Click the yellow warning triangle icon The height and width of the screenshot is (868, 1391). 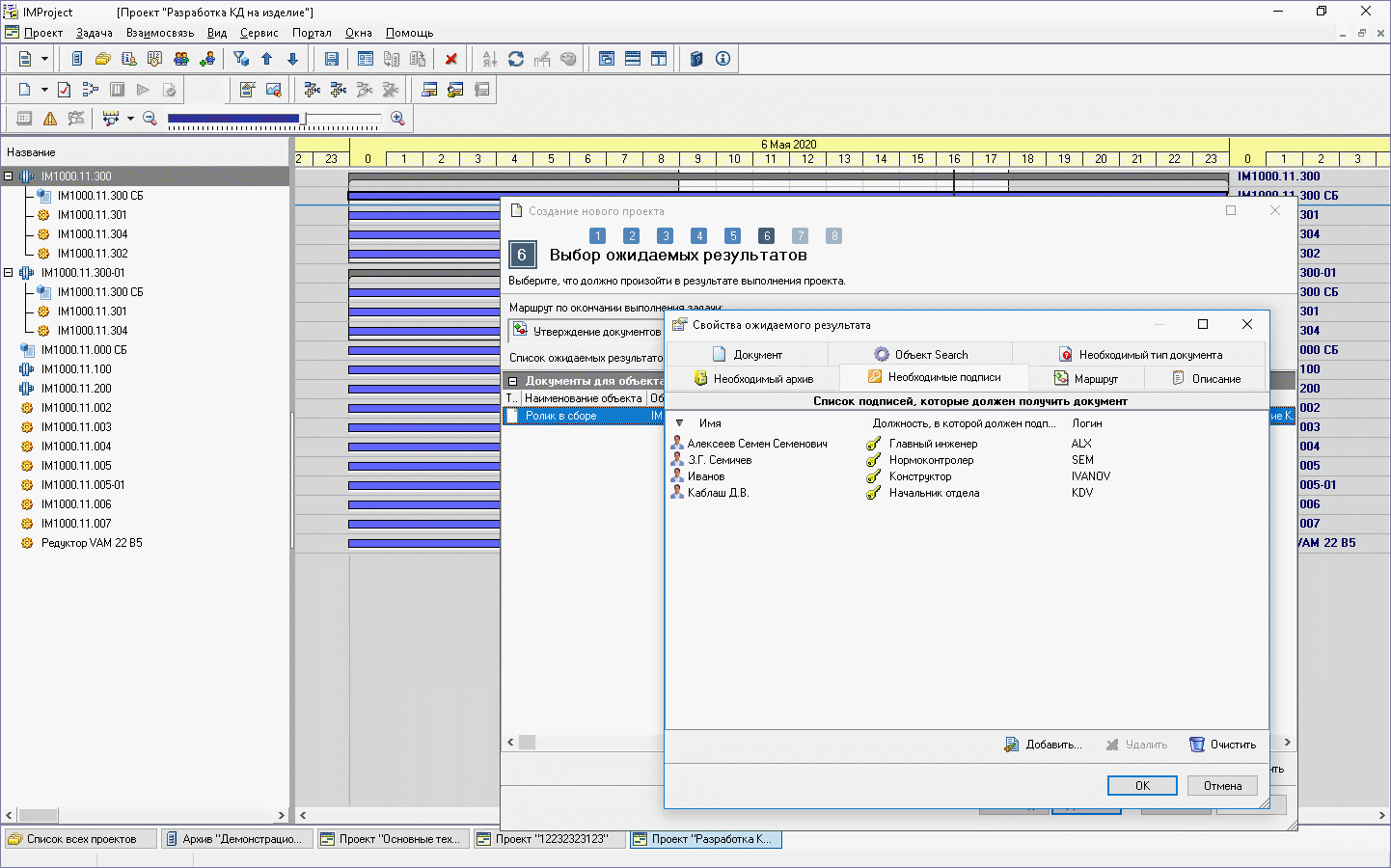(x=50, y=119)
